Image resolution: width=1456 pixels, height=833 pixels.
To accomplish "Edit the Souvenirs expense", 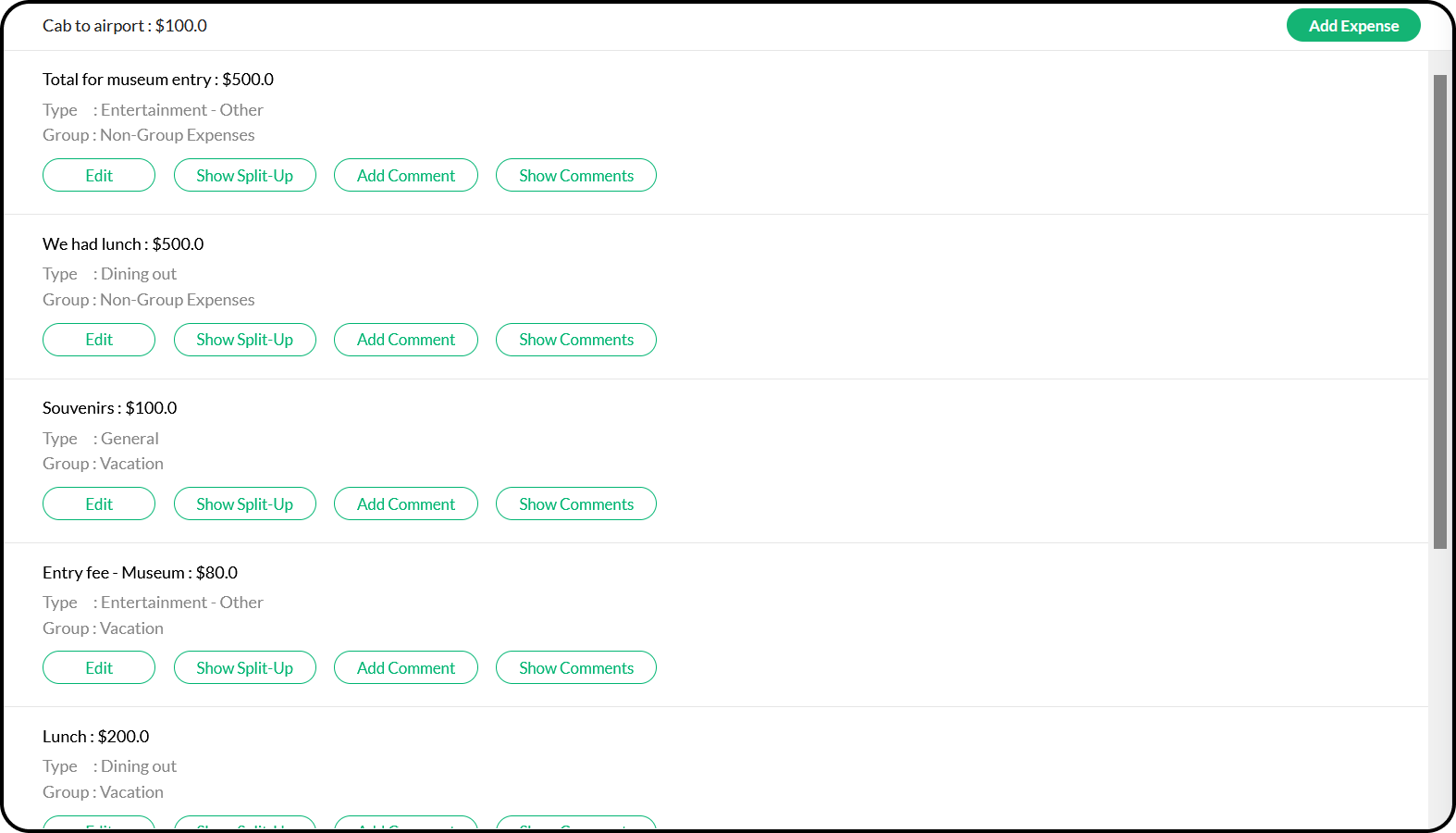I will click(99, 504).
